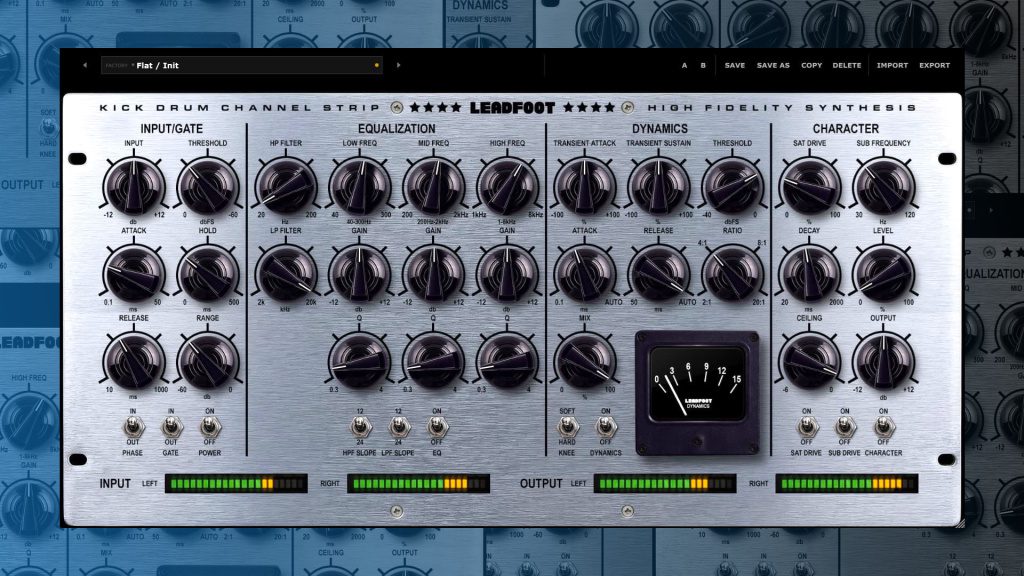The image size is (1024, 576).
Task: Open the Flat / Init preset selector
Action: [x=242, y=65]
